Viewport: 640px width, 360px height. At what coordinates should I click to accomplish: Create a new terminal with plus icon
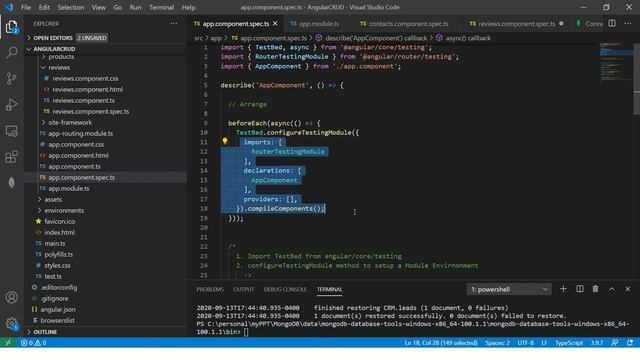pyautogui.click(x=563, y=289)
